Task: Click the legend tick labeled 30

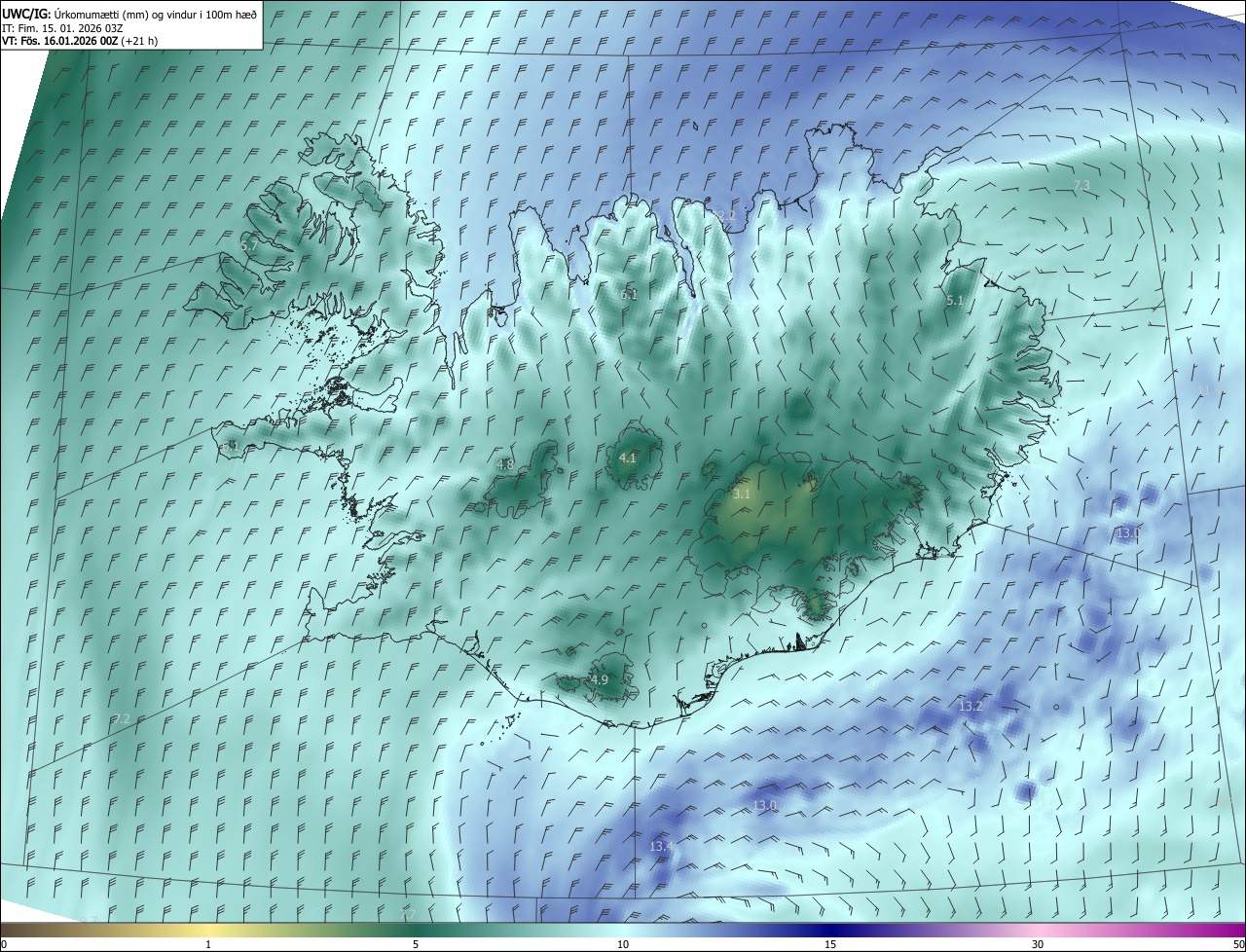Action: pos(1038,944)
